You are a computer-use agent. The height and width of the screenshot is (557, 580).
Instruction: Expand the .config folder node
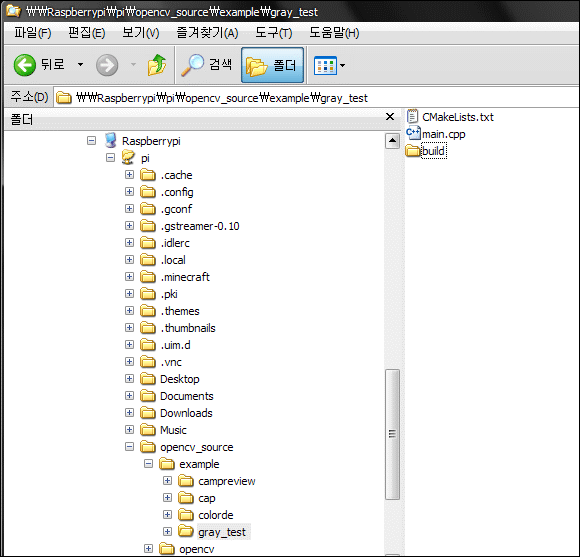129,192
